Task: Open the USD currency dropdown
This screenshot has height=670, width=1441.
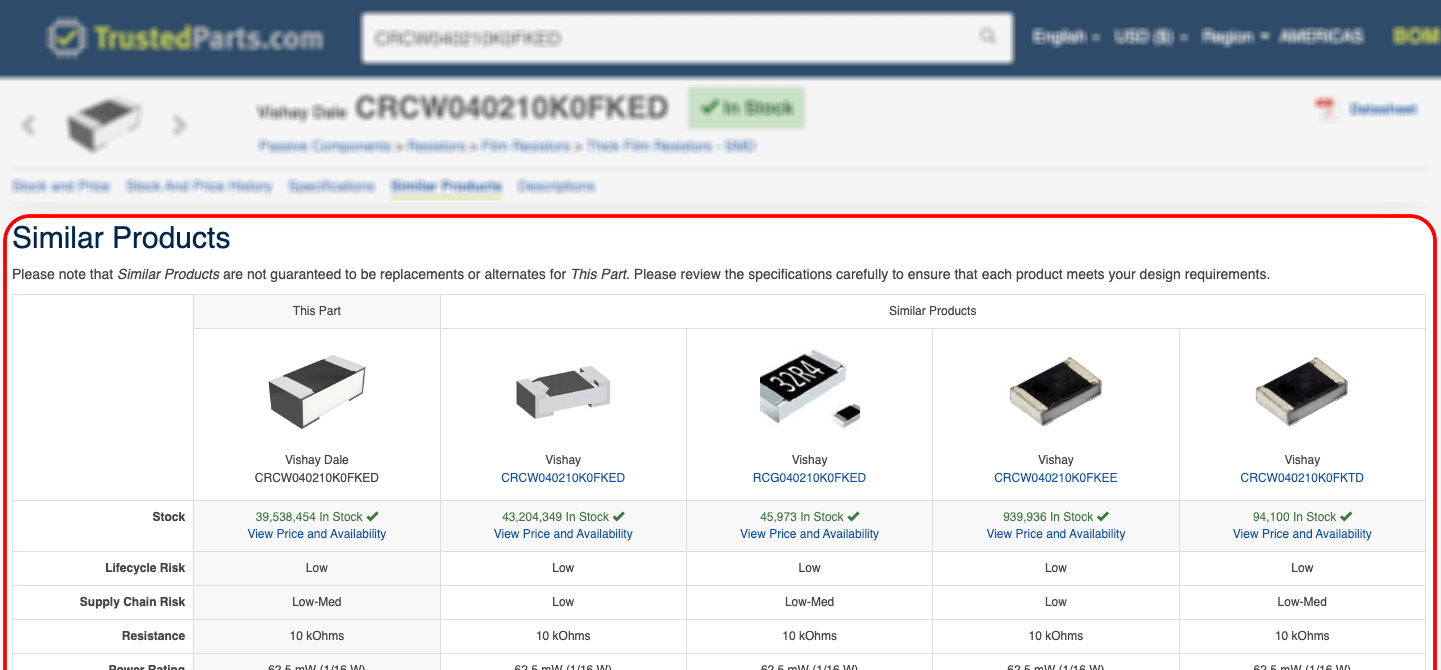Action: click(x=1150, y=37)
